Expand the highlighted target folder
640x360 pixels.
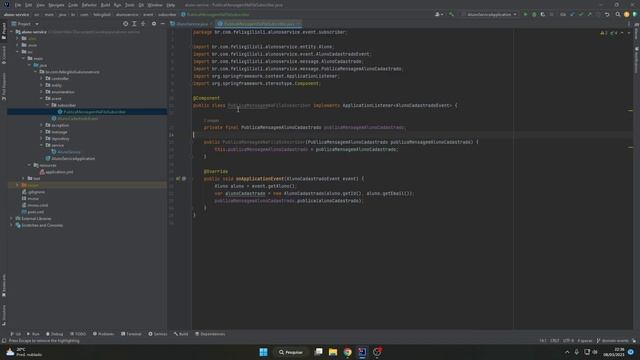pyautogui.click(x=18, y=185)
